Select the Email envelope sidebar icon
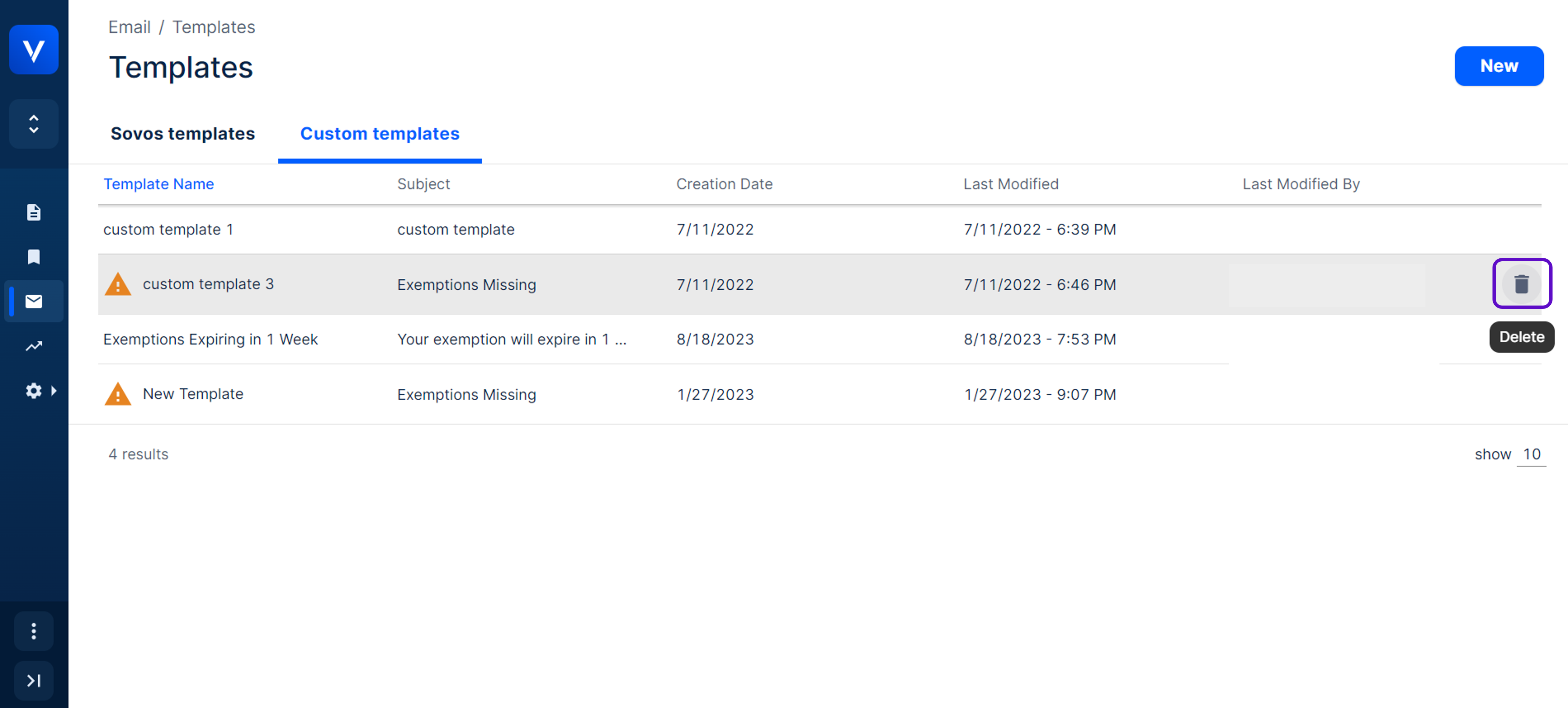Viewport: 1568px width, 708px height. coord(34,301)
